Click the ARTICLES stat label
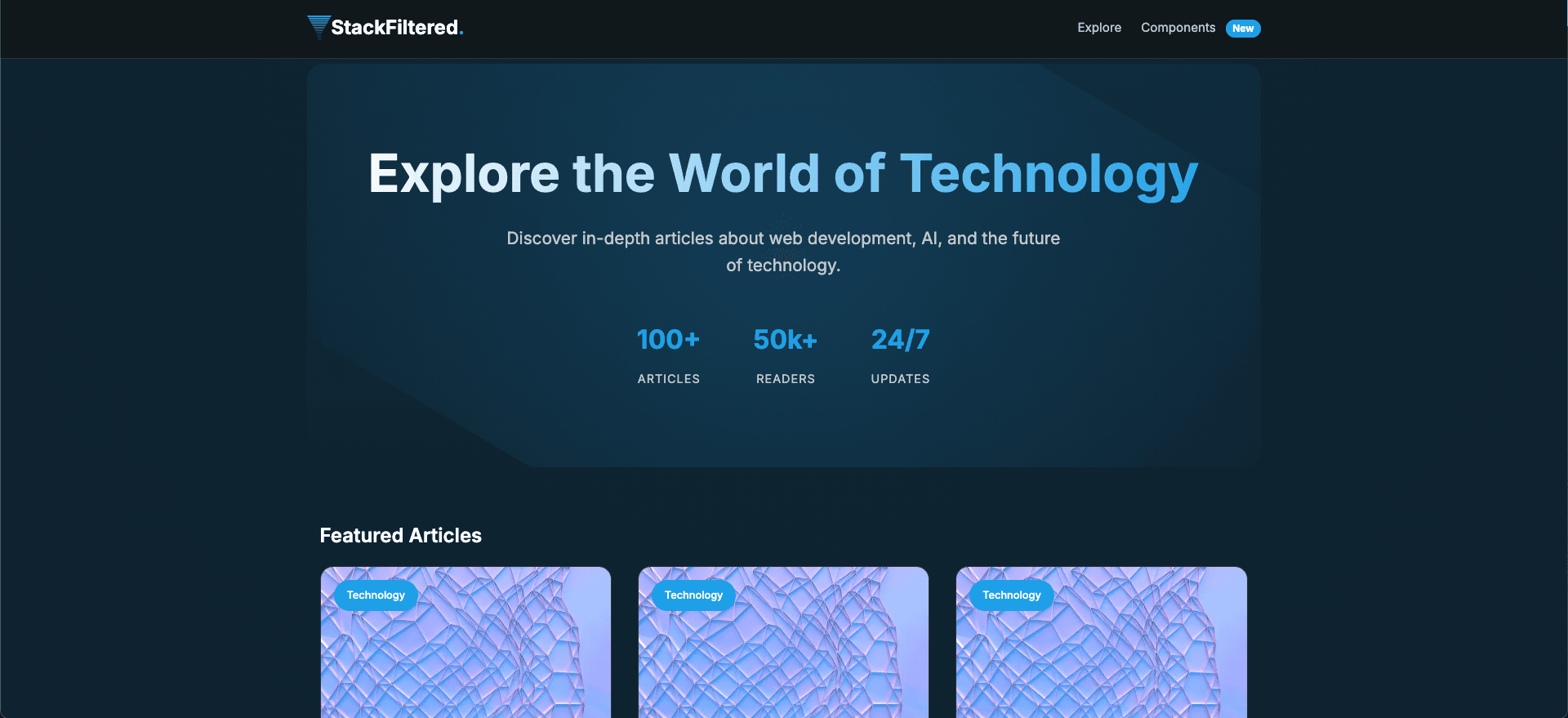Screen dimensions: 1568x718 coord(668,379)
